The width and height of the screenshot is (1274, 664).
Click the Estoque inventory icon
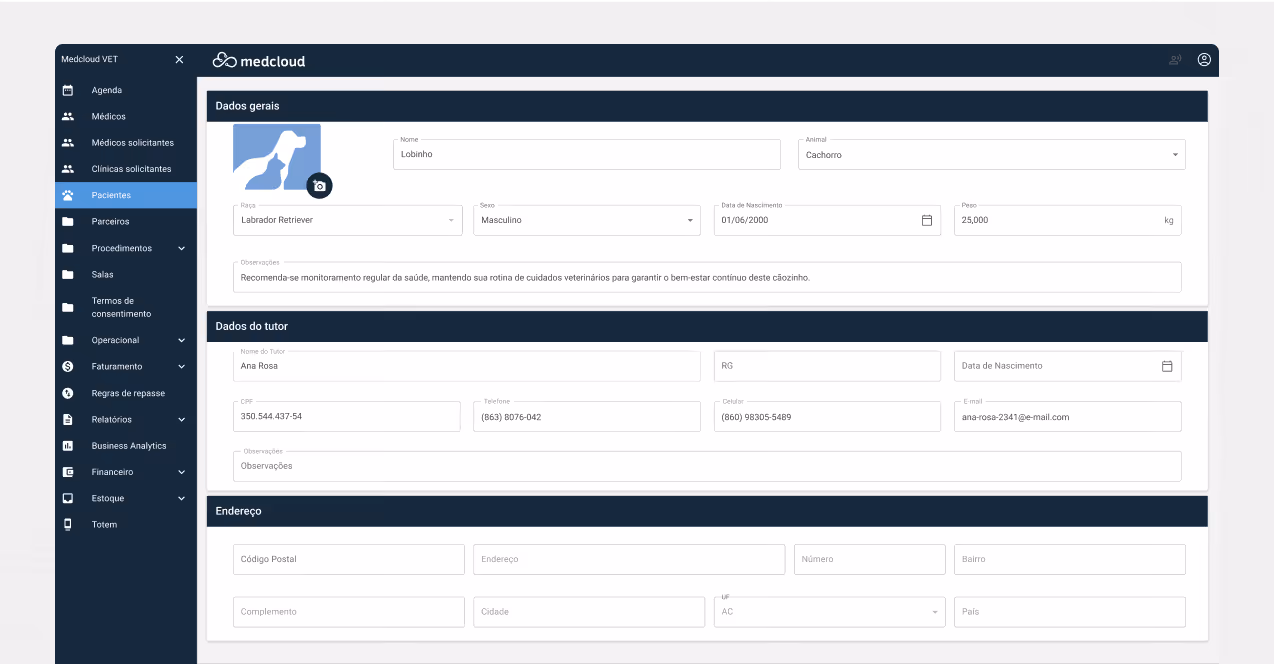point(68,498)
